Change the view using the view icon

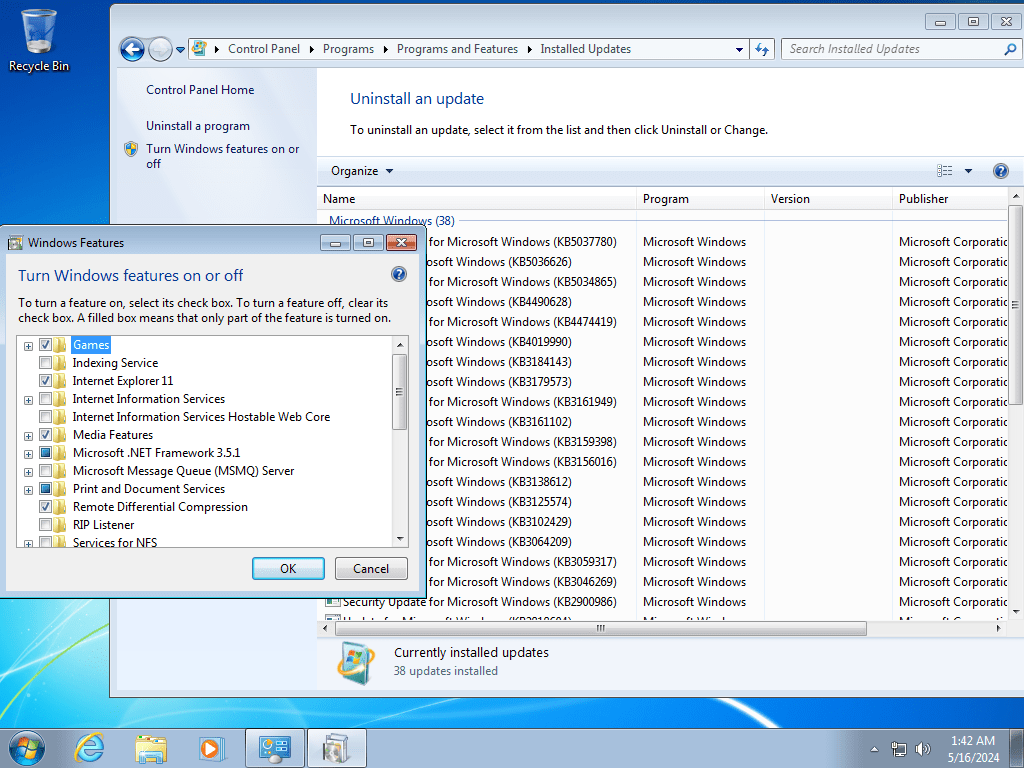pyautogui.click(x=944, y=171)
